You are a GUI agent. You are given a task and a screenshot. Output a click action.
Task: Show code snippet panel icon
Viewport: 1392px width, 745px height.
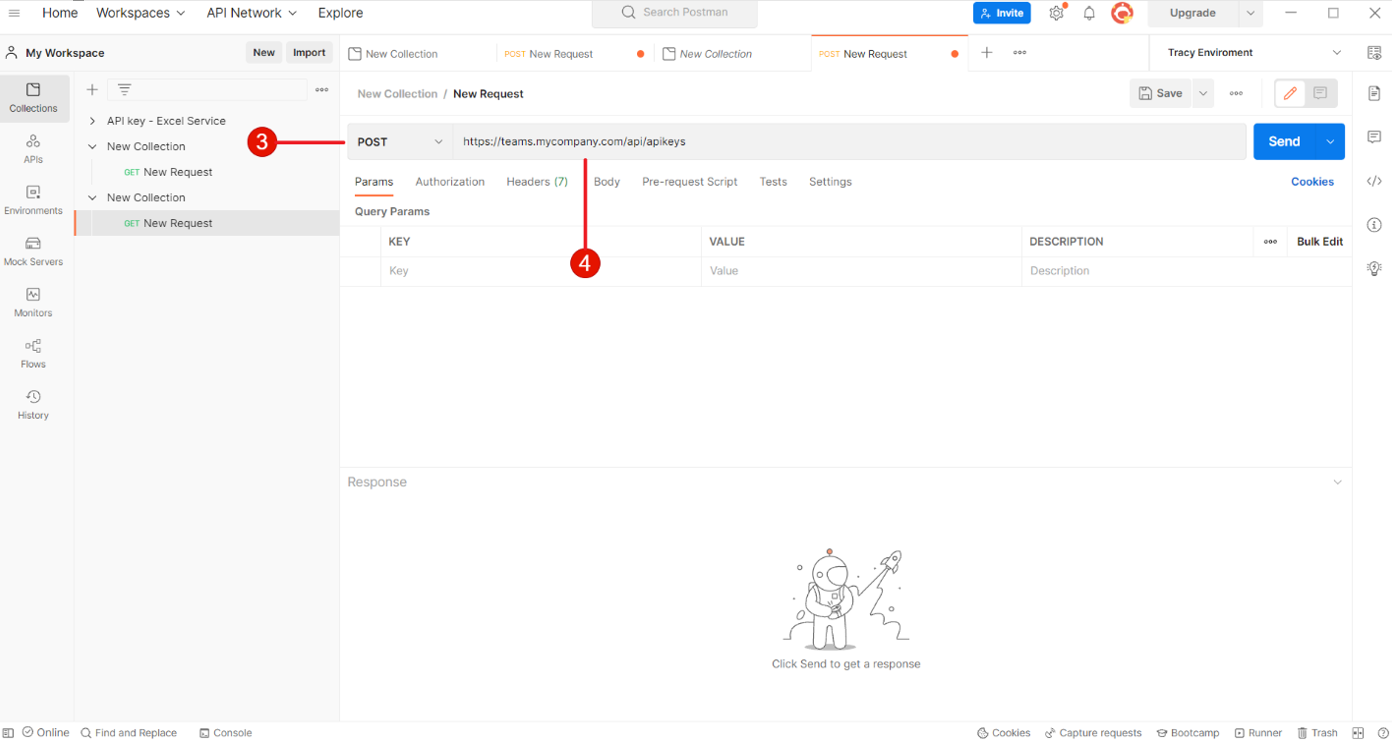(x=1374, y=181)
